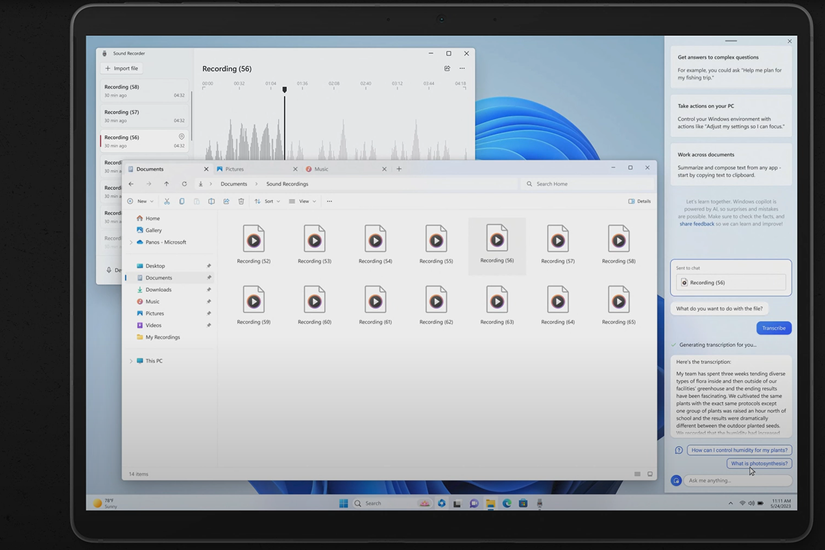Go up one folder with up arrow

[x=166, y=184]
